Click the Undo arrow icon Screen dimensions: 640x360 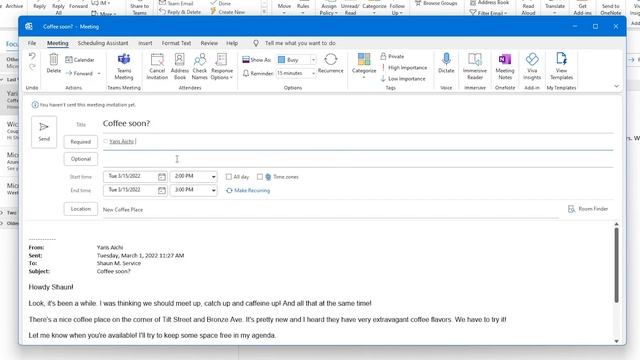[x=32, y=56]
